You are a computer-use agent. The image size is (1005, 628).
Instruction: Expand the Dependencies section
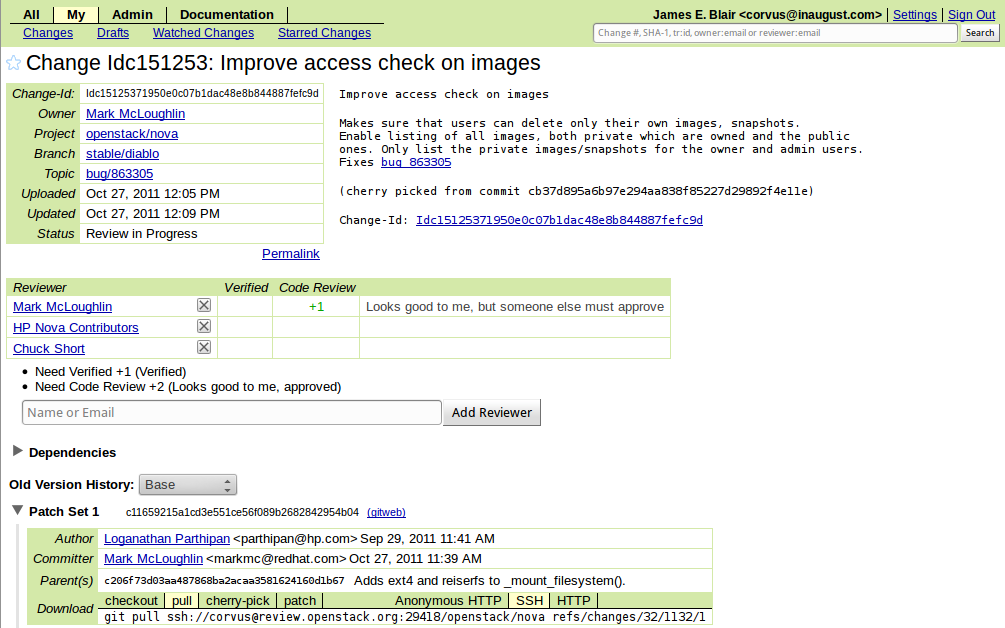click(x=18, y=452)
